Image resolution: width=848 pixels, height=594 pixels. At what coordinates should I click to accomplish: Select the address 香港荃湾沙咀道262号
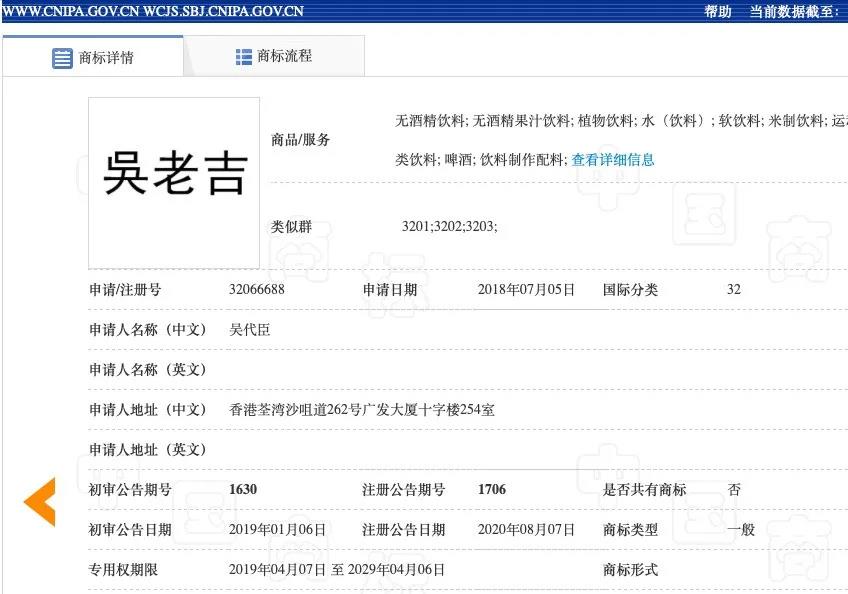[295, 410]
